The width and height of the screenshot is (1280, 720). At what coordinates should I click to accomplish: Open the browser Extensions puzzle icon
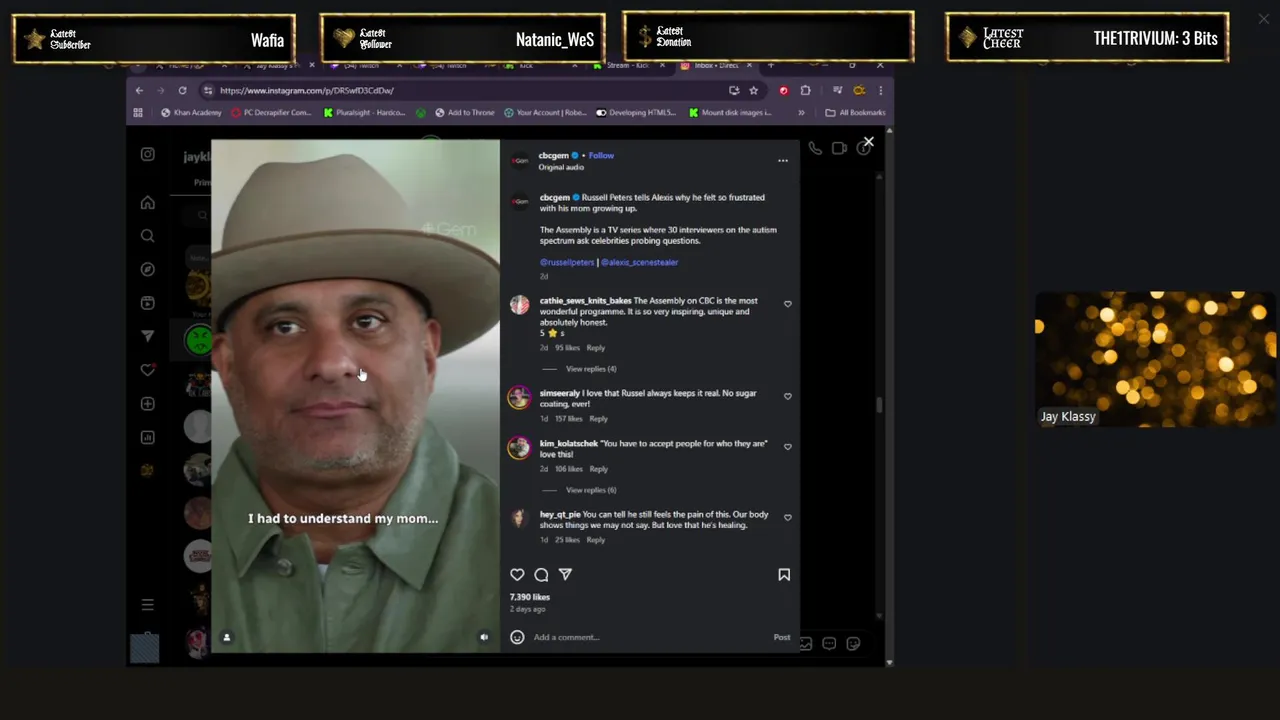click(806, 90)
